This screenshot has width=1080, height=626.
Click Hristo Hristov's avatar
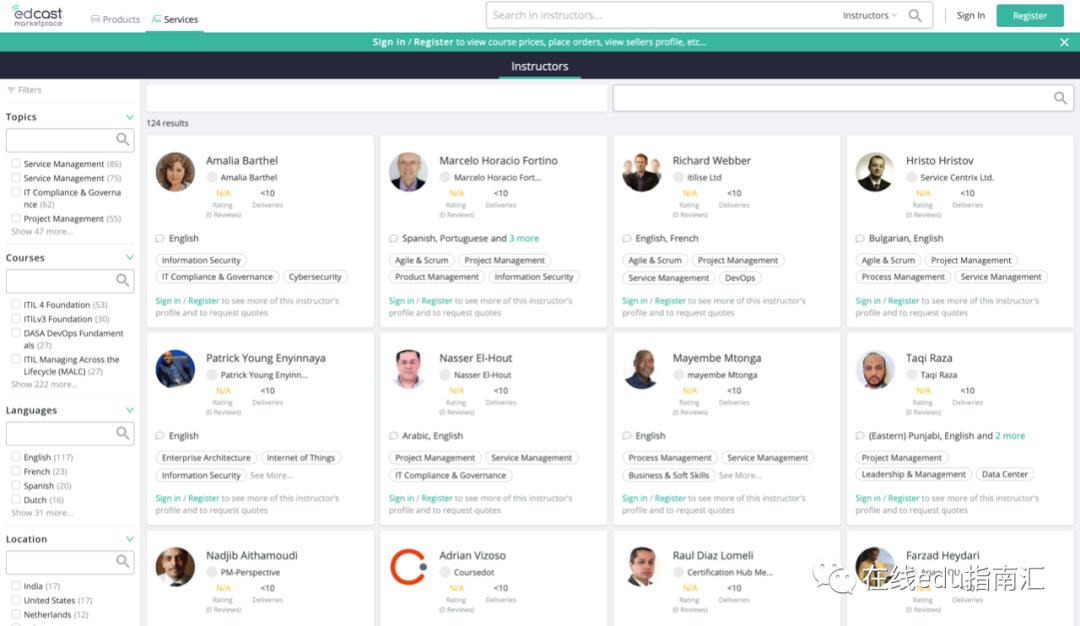875,171
